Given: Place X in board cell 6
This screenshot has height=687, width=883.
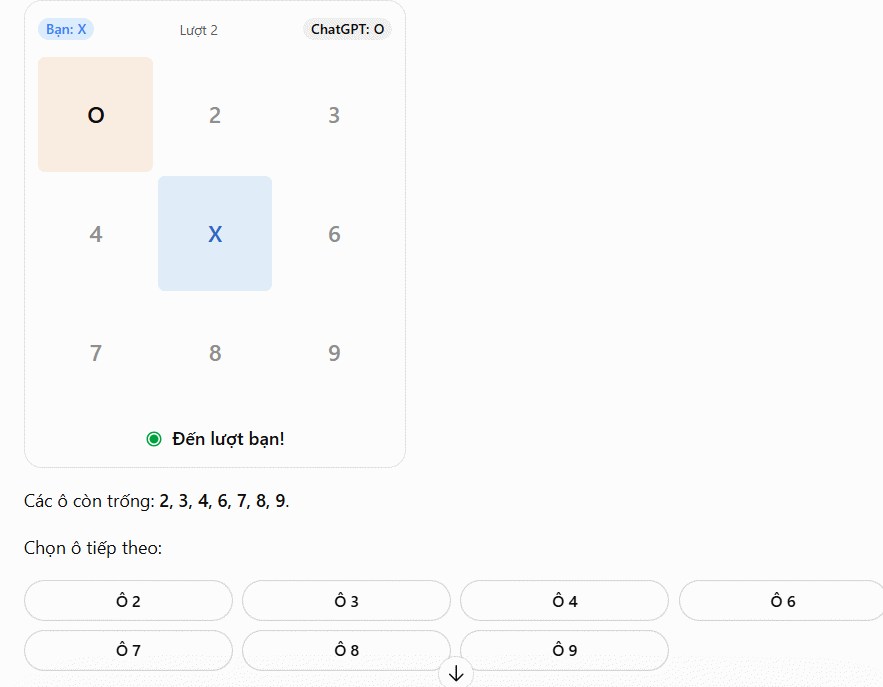Looking at the screenshot, I should point(334,234).
